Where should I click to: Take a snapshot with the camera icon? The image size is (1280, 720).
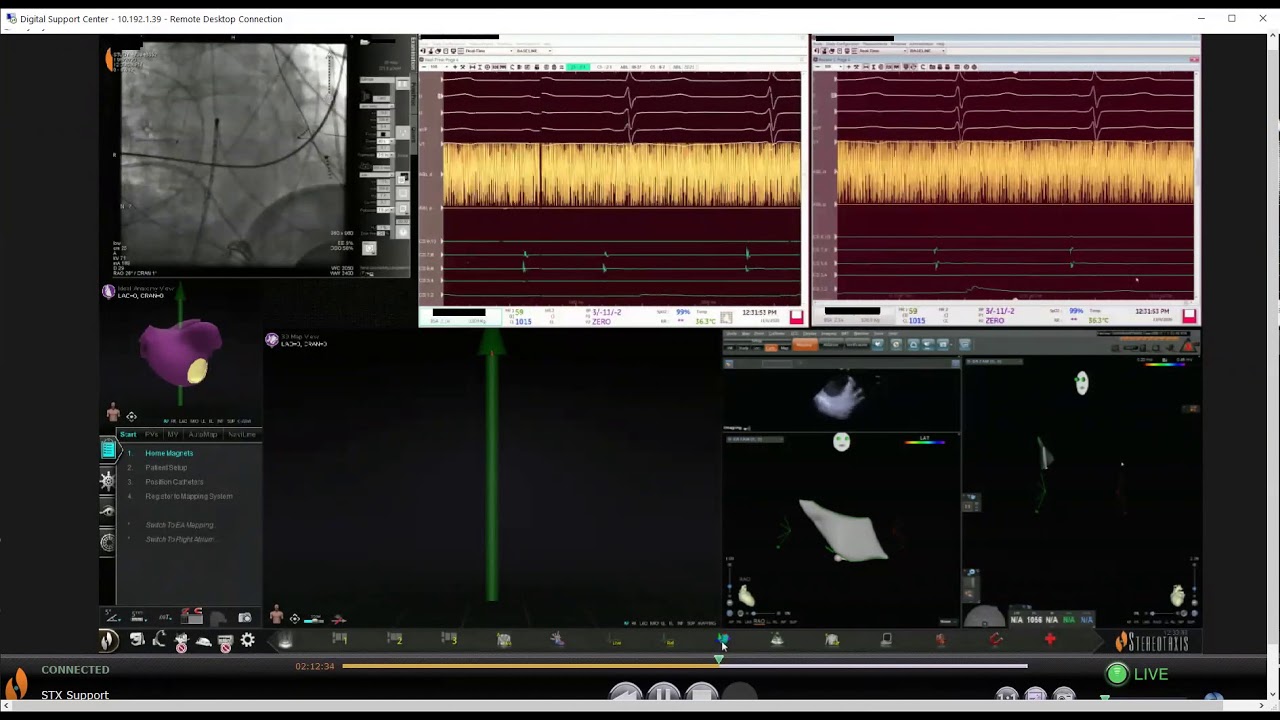coord(244,618)
